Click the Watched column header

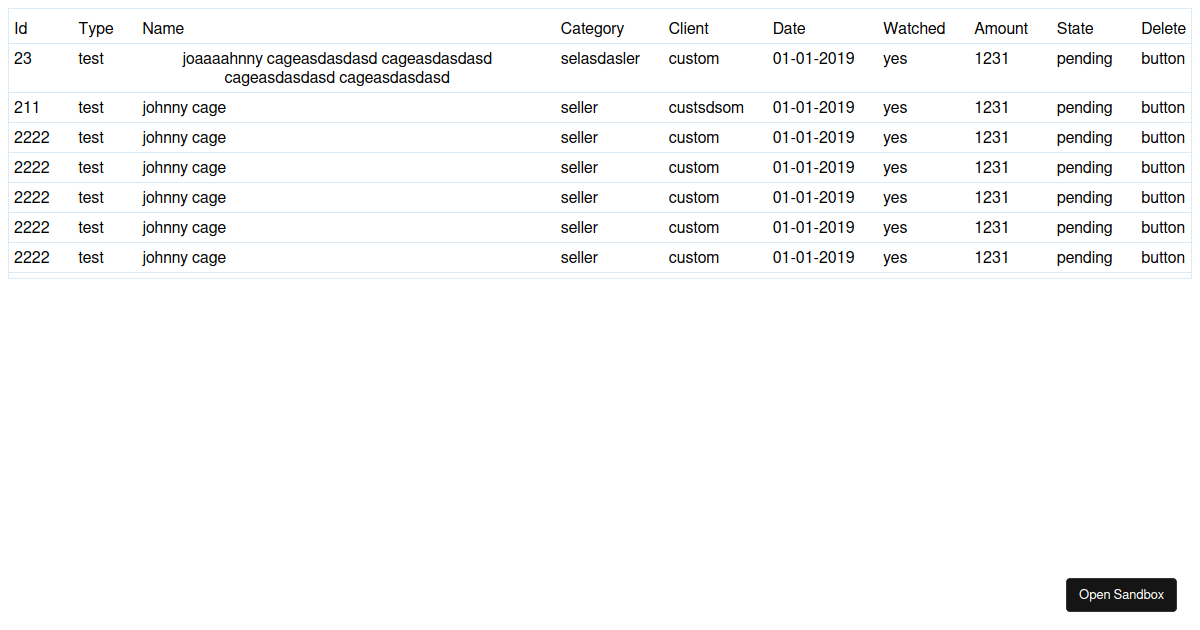913,28
